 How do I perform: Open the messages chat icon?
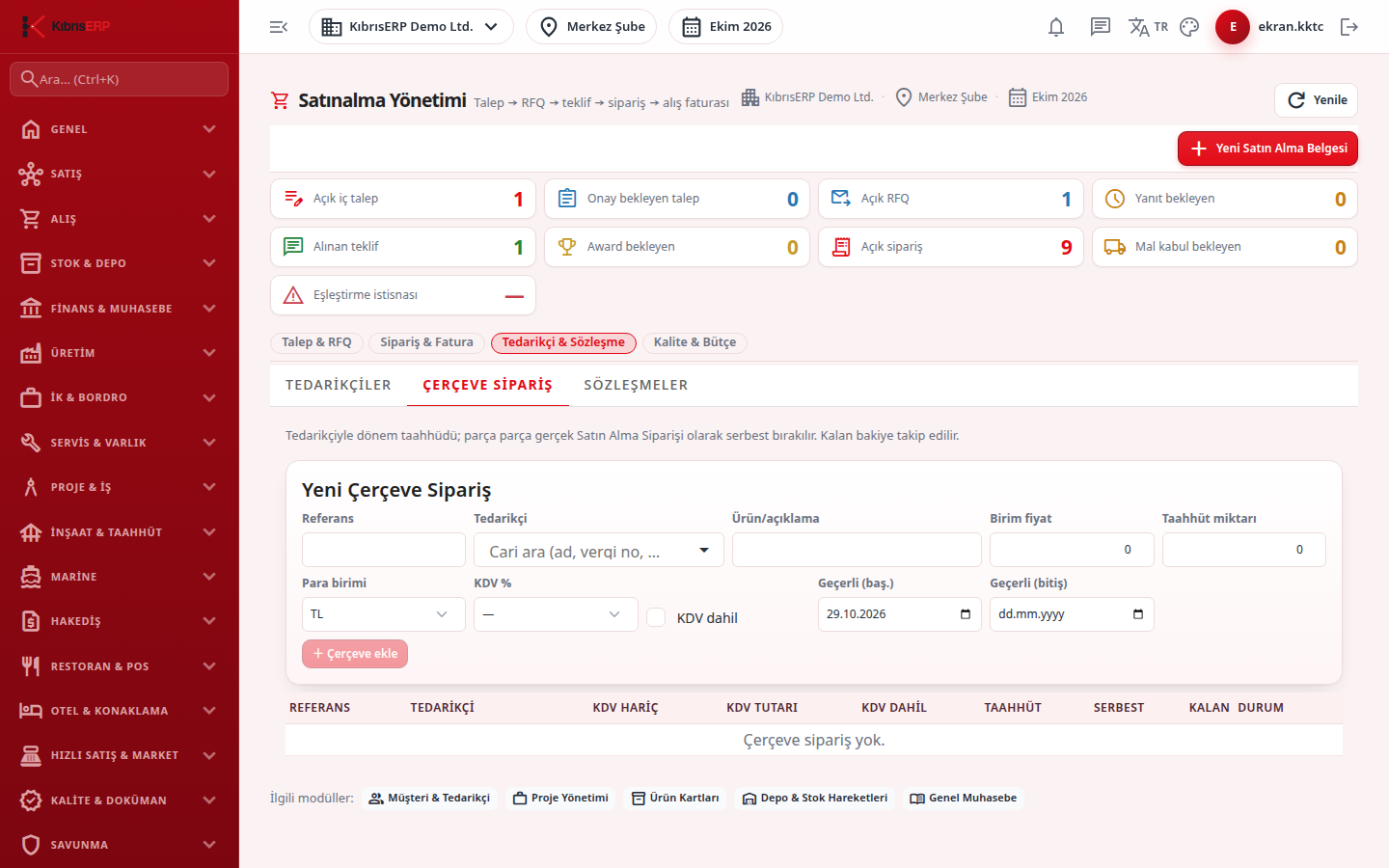tap(1101, 27)
